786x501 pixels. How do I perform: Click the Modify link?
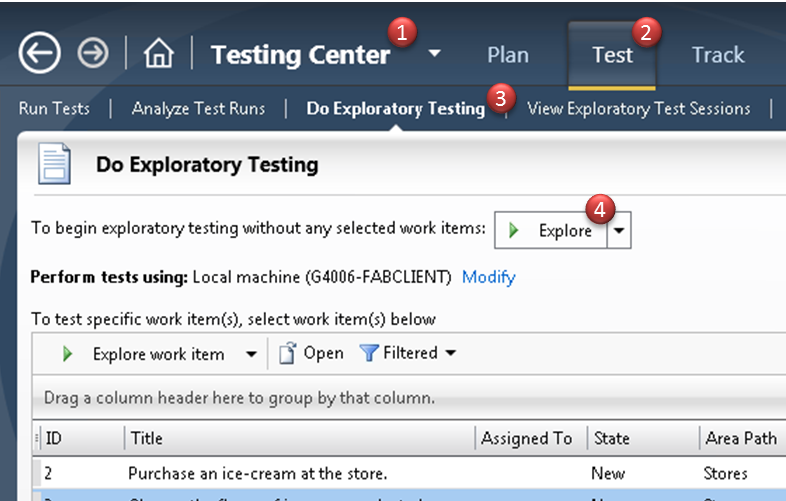click(488, 277)
